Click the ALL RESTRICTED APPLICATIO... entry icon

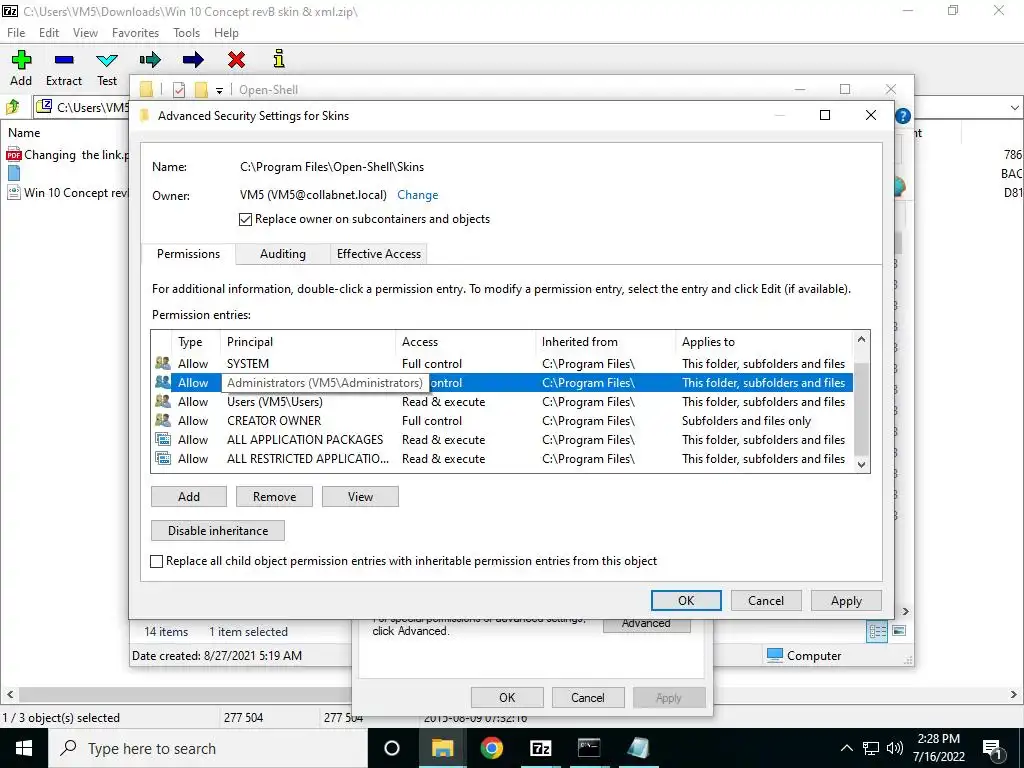pos(163,458)
